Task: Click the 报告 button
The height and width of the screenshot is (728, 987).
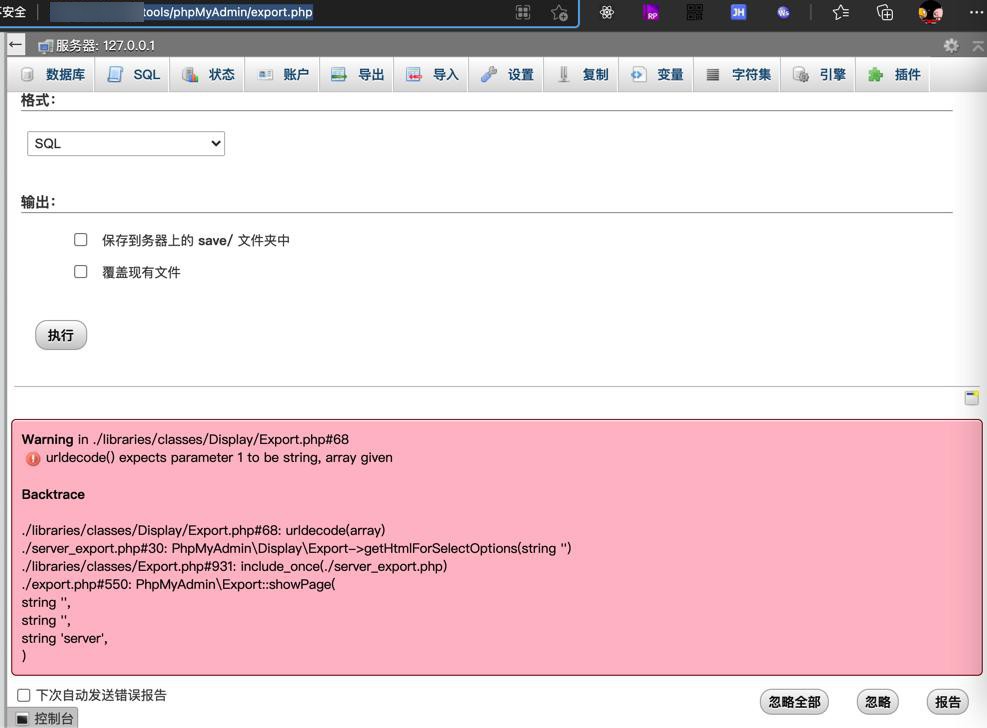Action: click(x=947, y=702)
